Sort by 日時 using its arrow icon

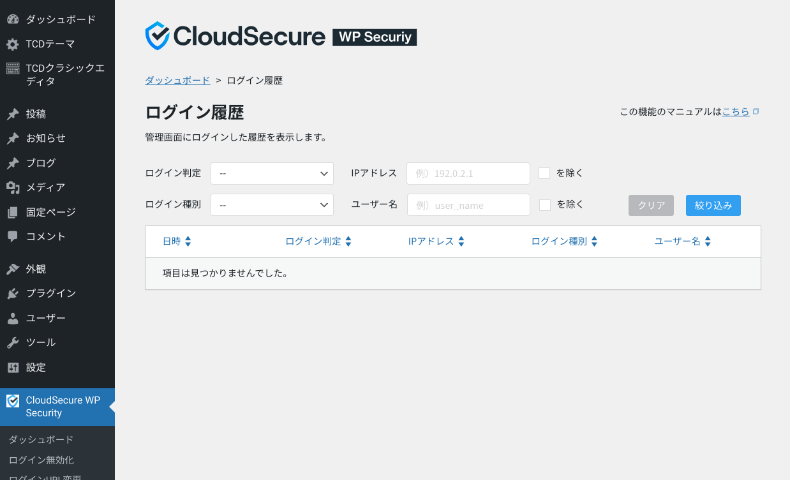click(188, 241)
